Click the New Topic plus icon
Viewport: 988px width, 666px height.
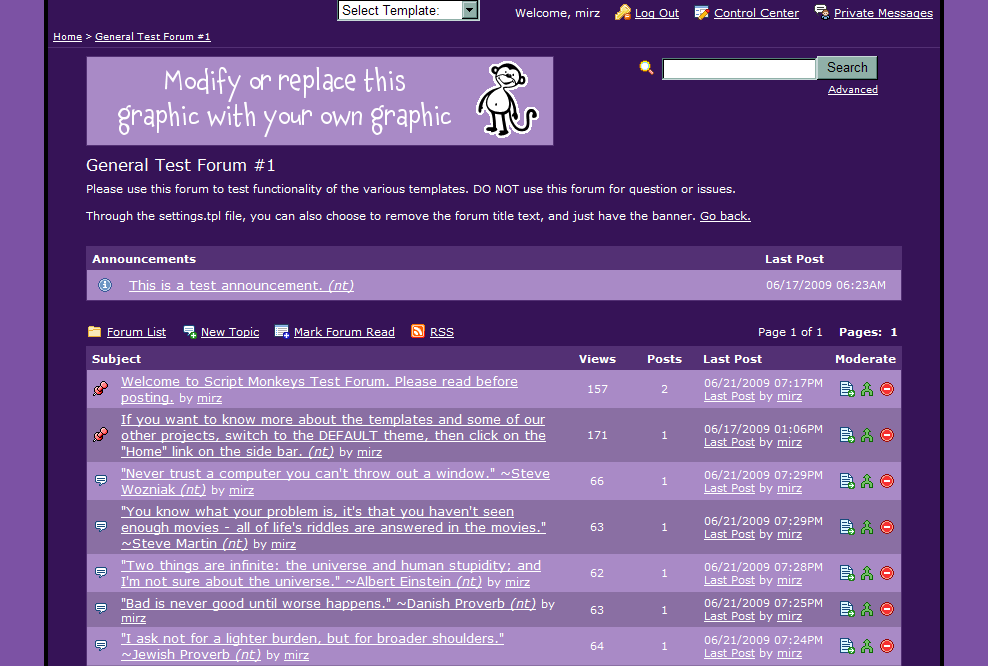(190, 332)
